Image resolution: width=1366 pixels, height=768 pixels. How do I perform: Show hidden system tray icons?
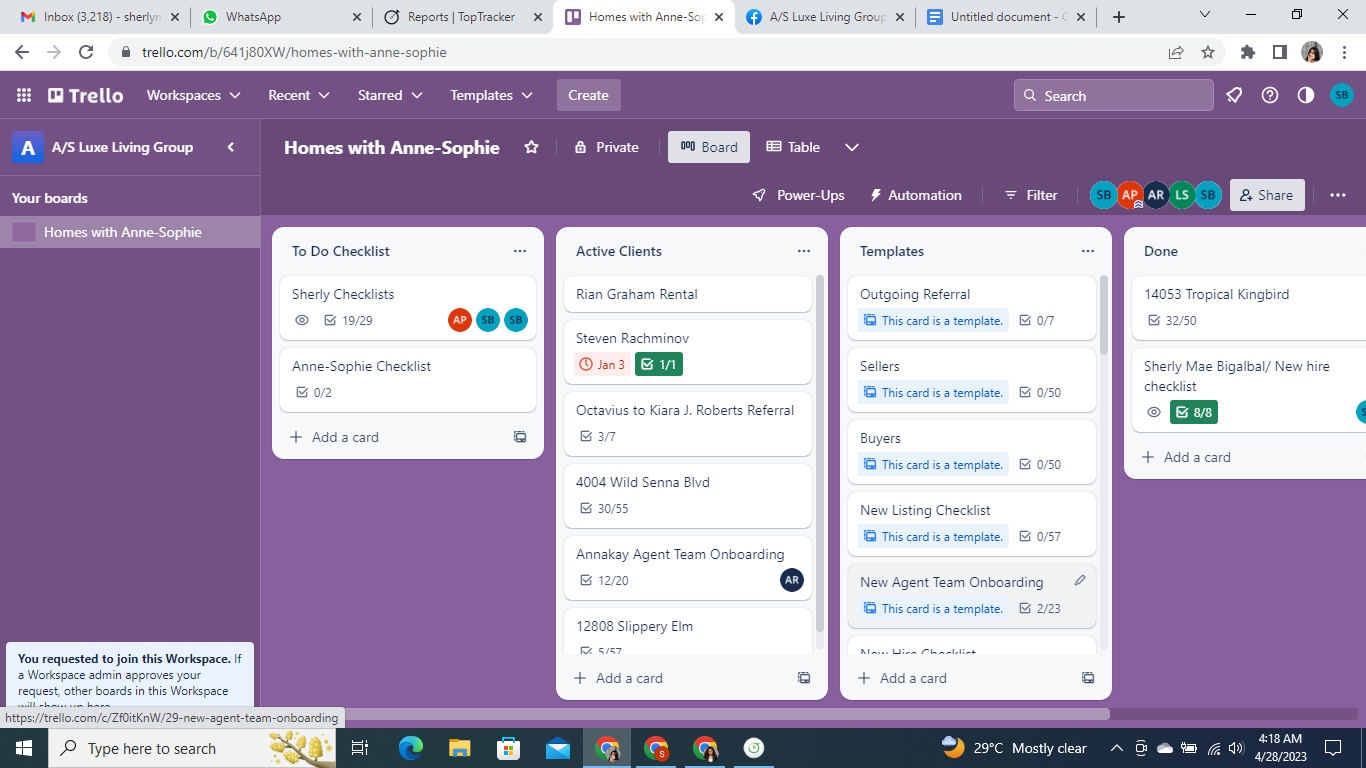pyautogui.click(x=1116, y=748)
